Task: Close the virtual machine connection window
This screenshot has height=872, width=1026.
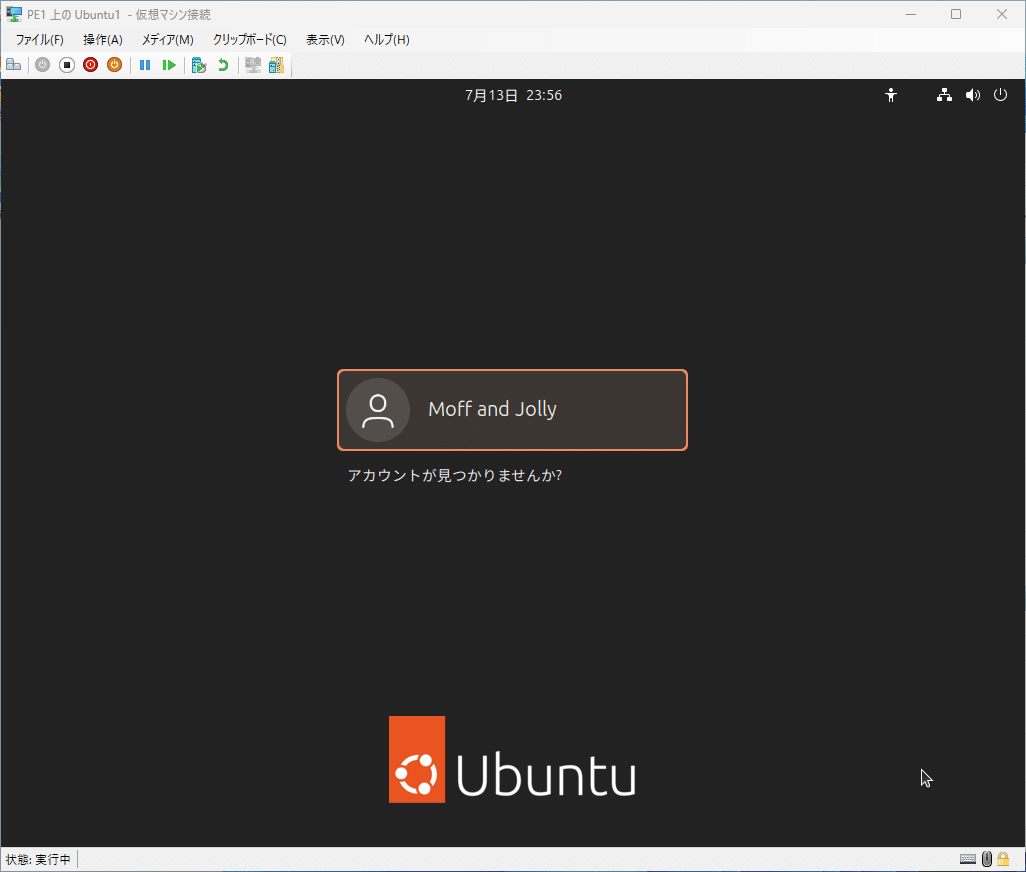Action: point(1002,14)
